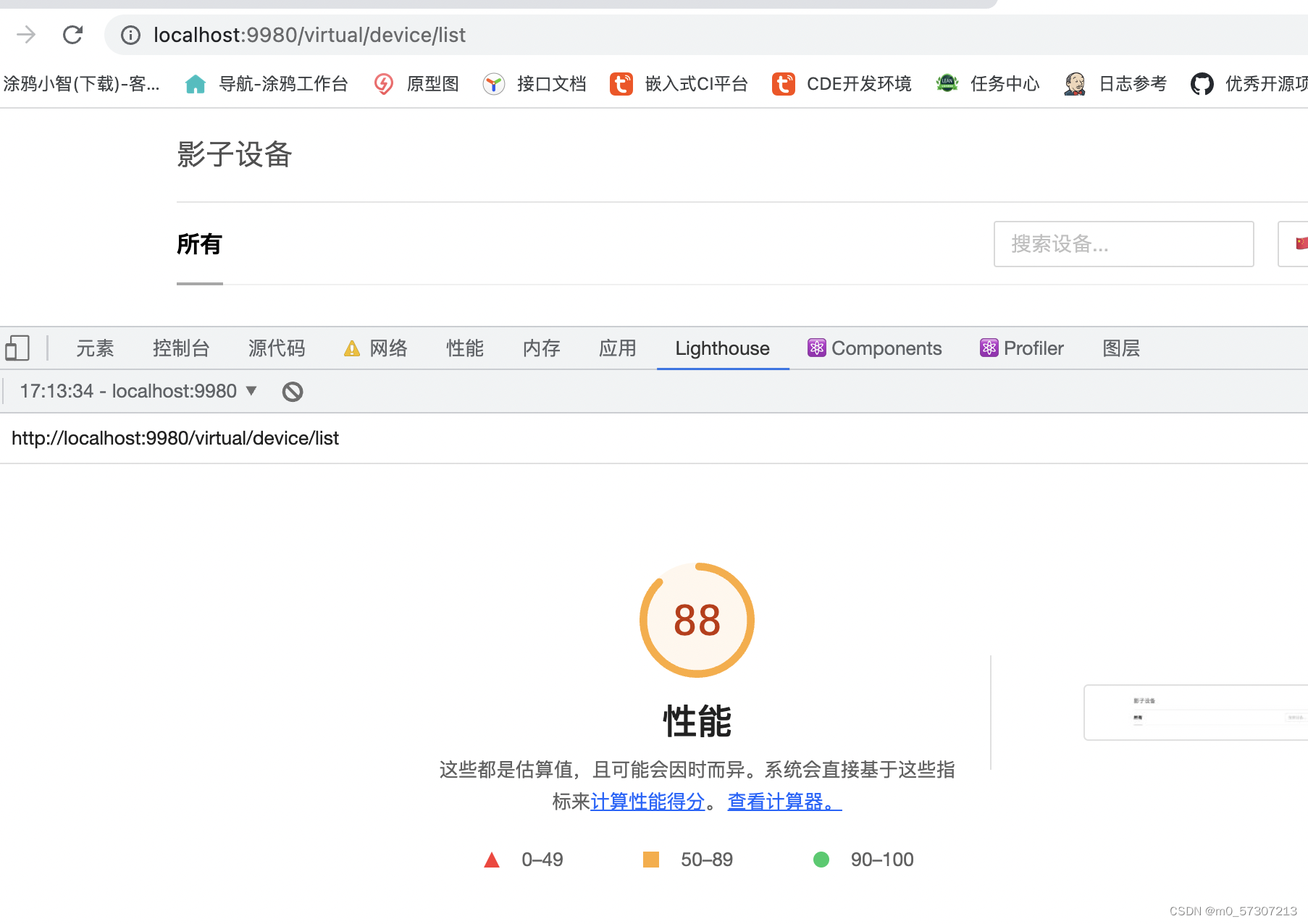
Task: Open the React Profiler tab
Action: point(1022,348)
